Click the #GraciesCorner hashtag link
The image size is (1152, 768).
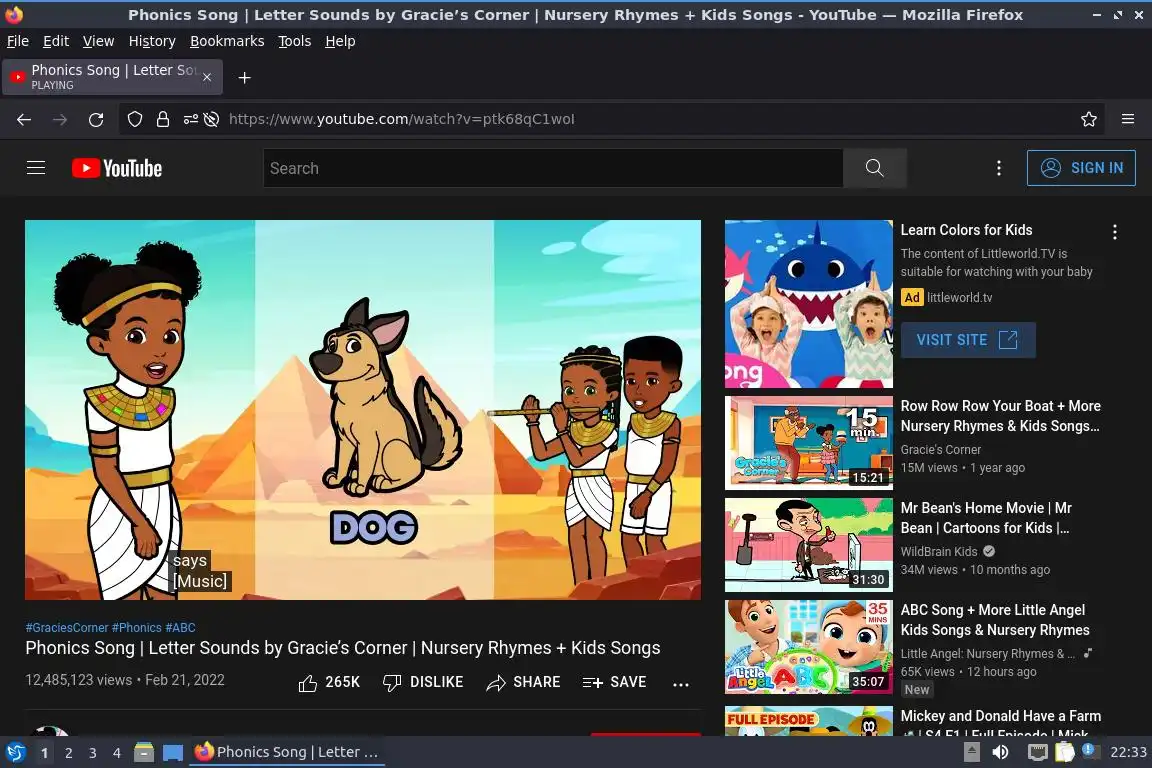tap(67, 628)
